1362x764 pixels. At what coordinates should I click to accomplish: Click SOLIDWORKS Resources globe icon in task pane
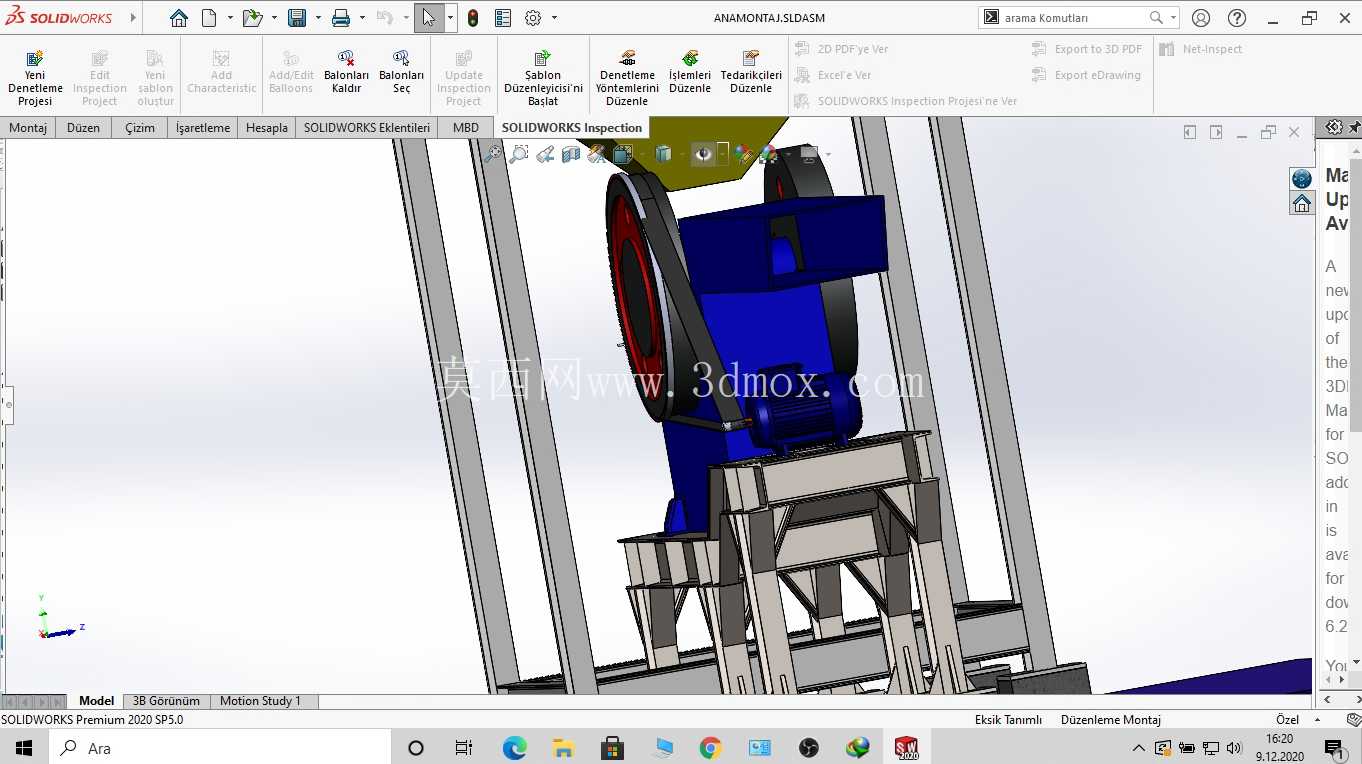(1302, 179)
